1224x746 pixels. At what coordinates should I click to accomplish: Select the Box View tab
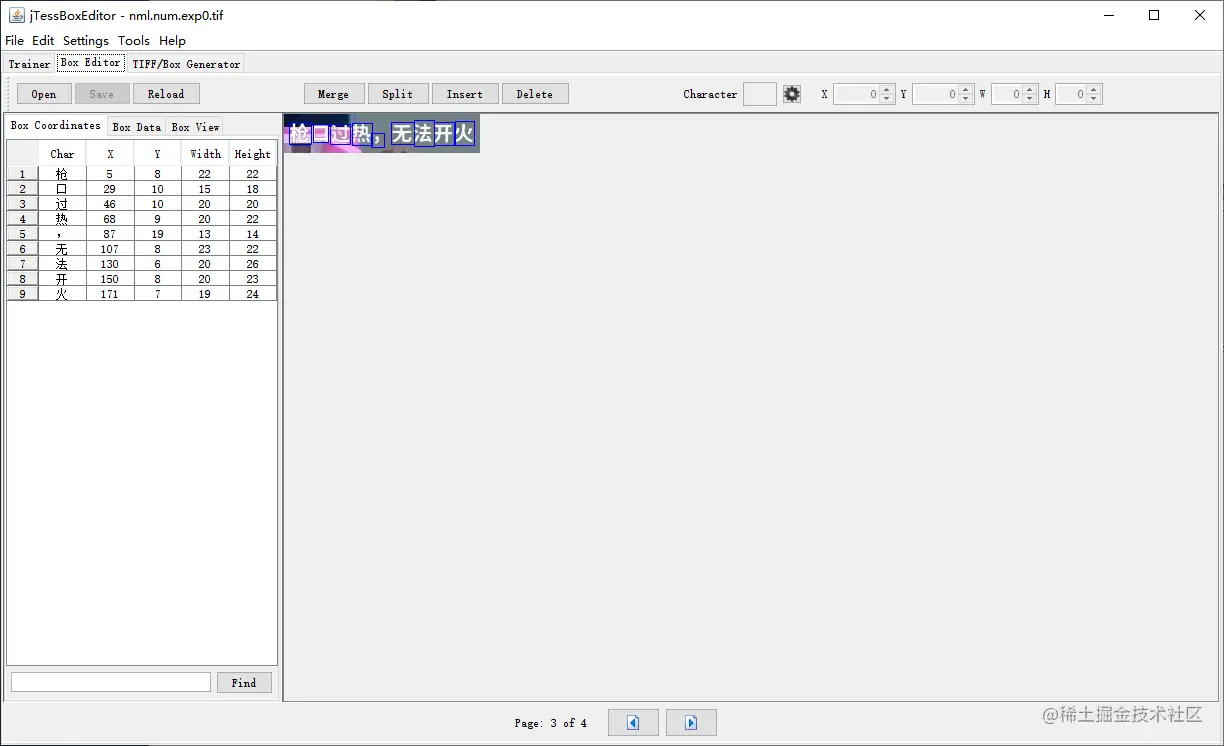tap(195, 127)
